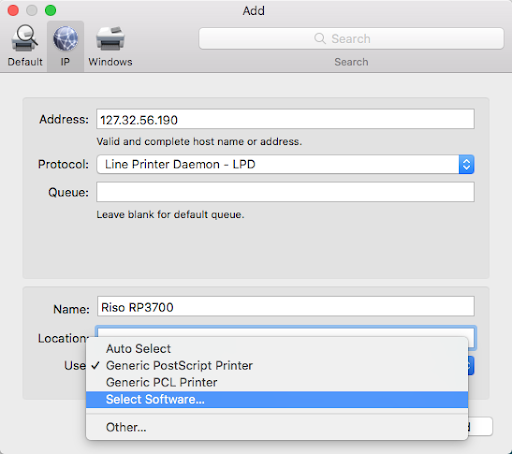512x454 pixels.
Task: Click the grey minimize window button
Action: (x=32, y=10)
